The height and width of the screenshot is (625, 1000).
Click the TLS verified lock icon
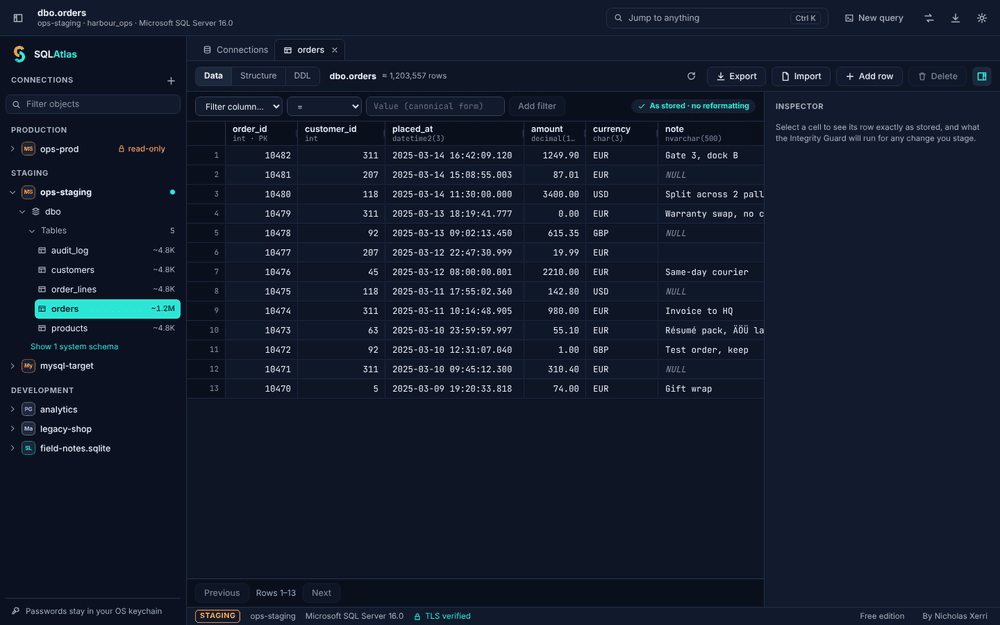[418, 616]
